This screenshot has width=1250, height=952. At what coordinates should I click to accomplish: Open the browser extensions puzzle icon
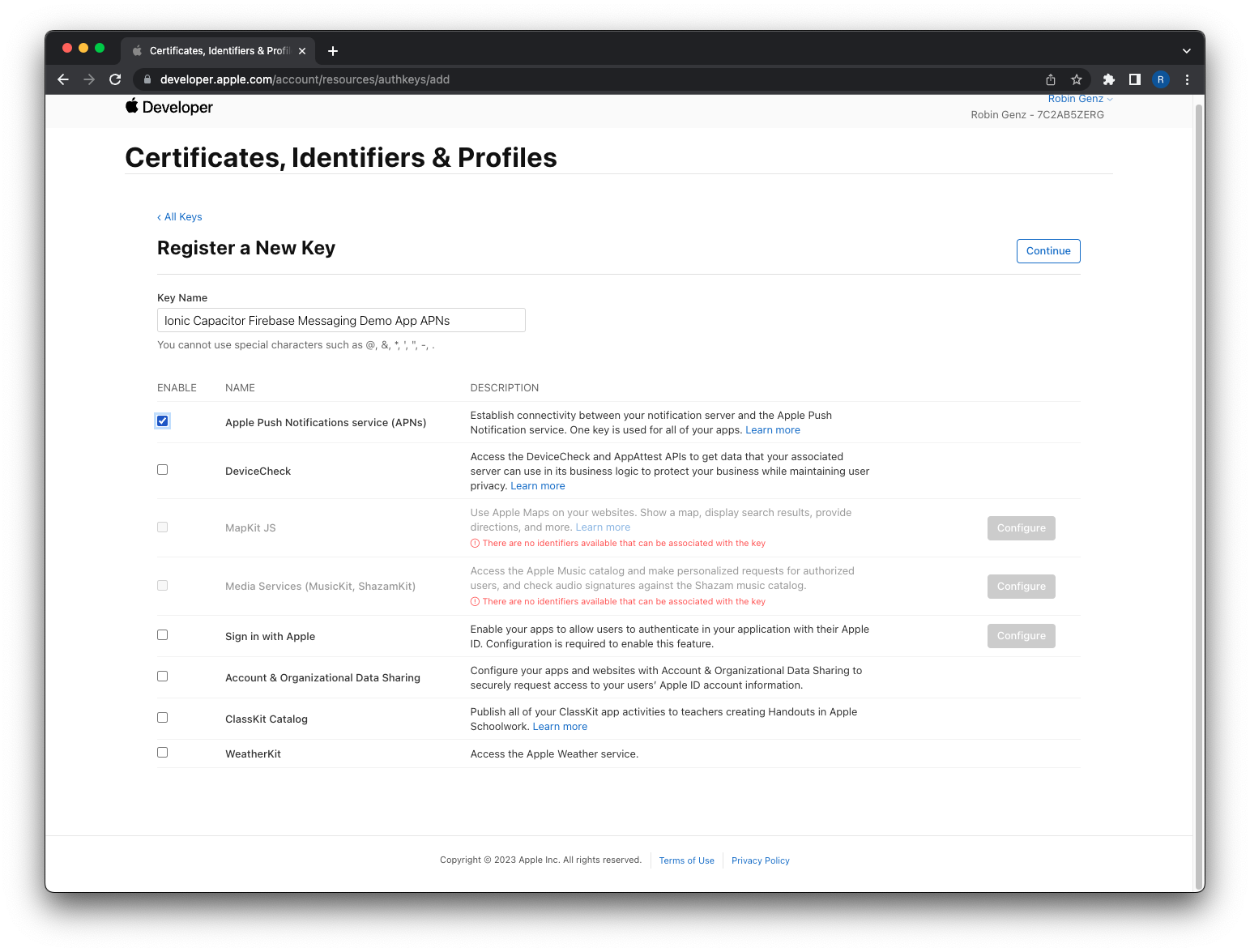click(1108, 79)
